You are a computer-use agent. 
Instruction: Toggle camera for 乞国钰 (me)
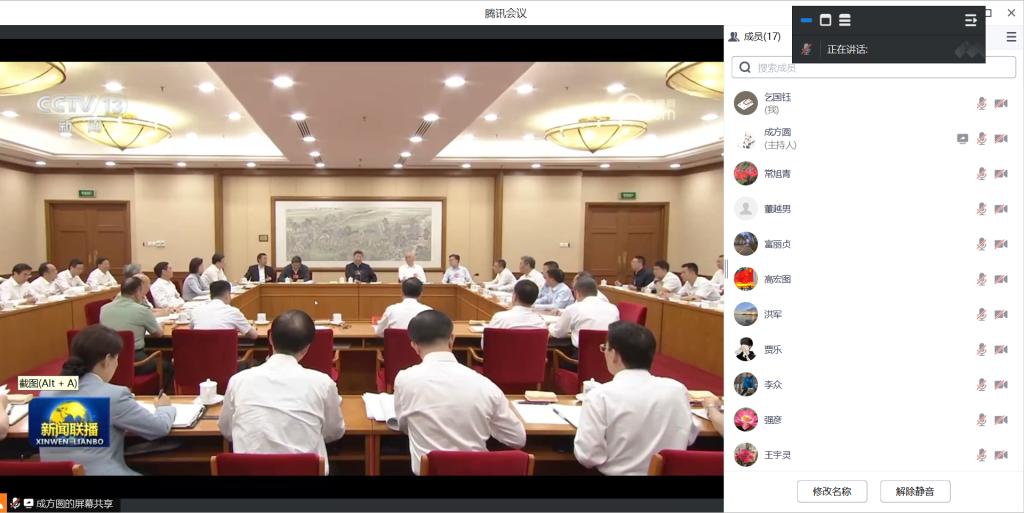click(x=1000, y=103)
